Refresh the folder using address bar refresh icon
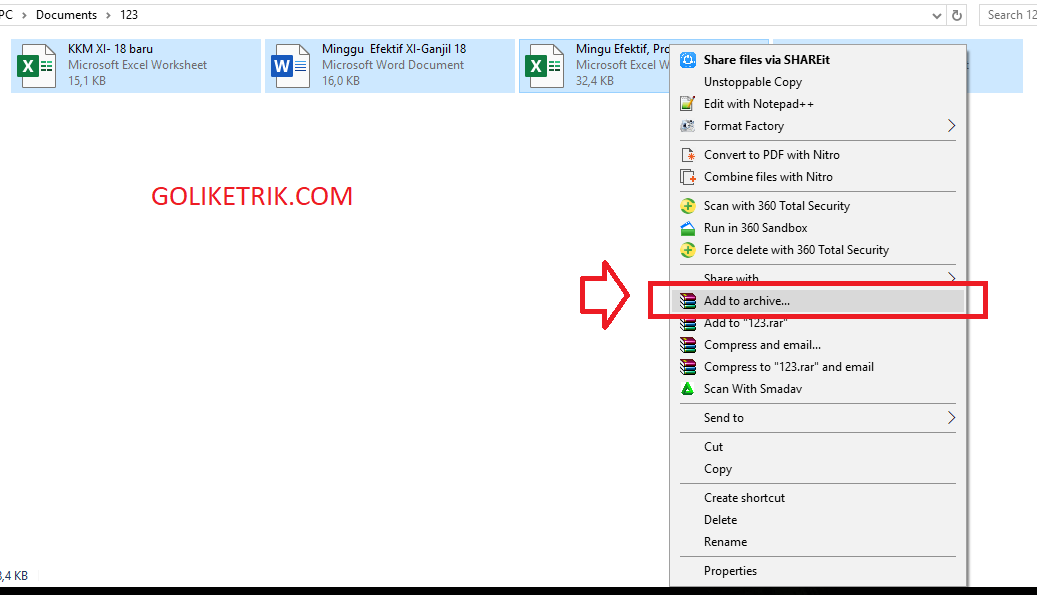 click(957, 15)
